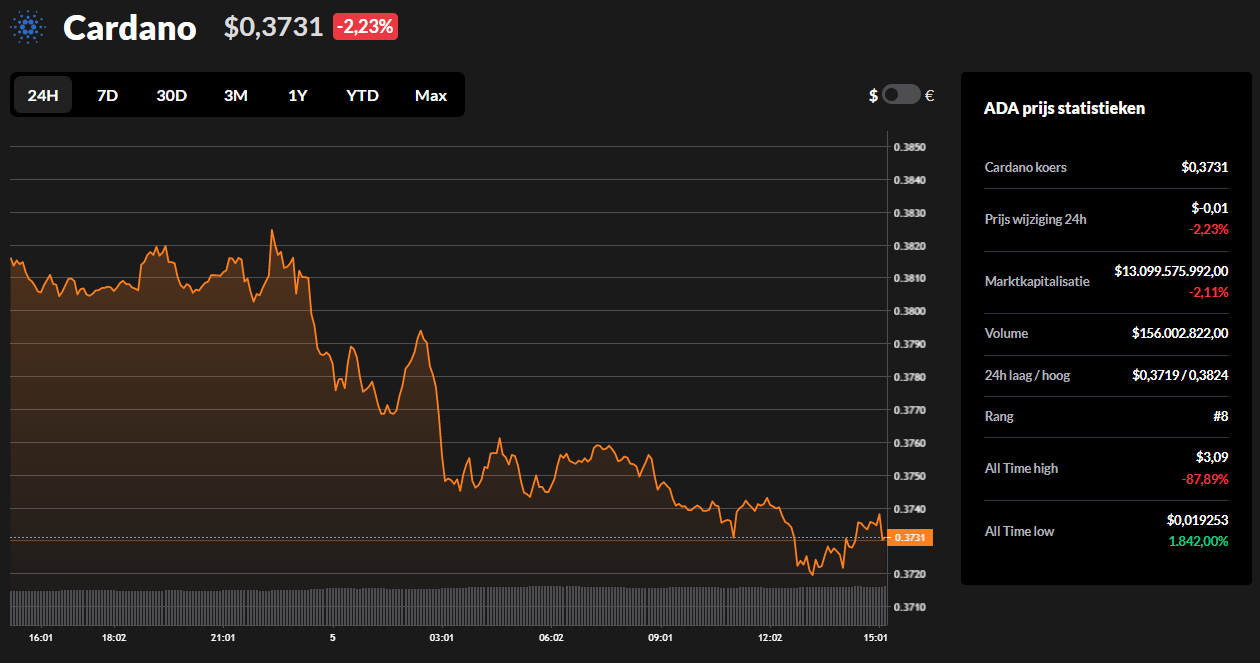Show the 30D price chart
This screenshot has width=1260, height=663.
(x=171, y=95)
